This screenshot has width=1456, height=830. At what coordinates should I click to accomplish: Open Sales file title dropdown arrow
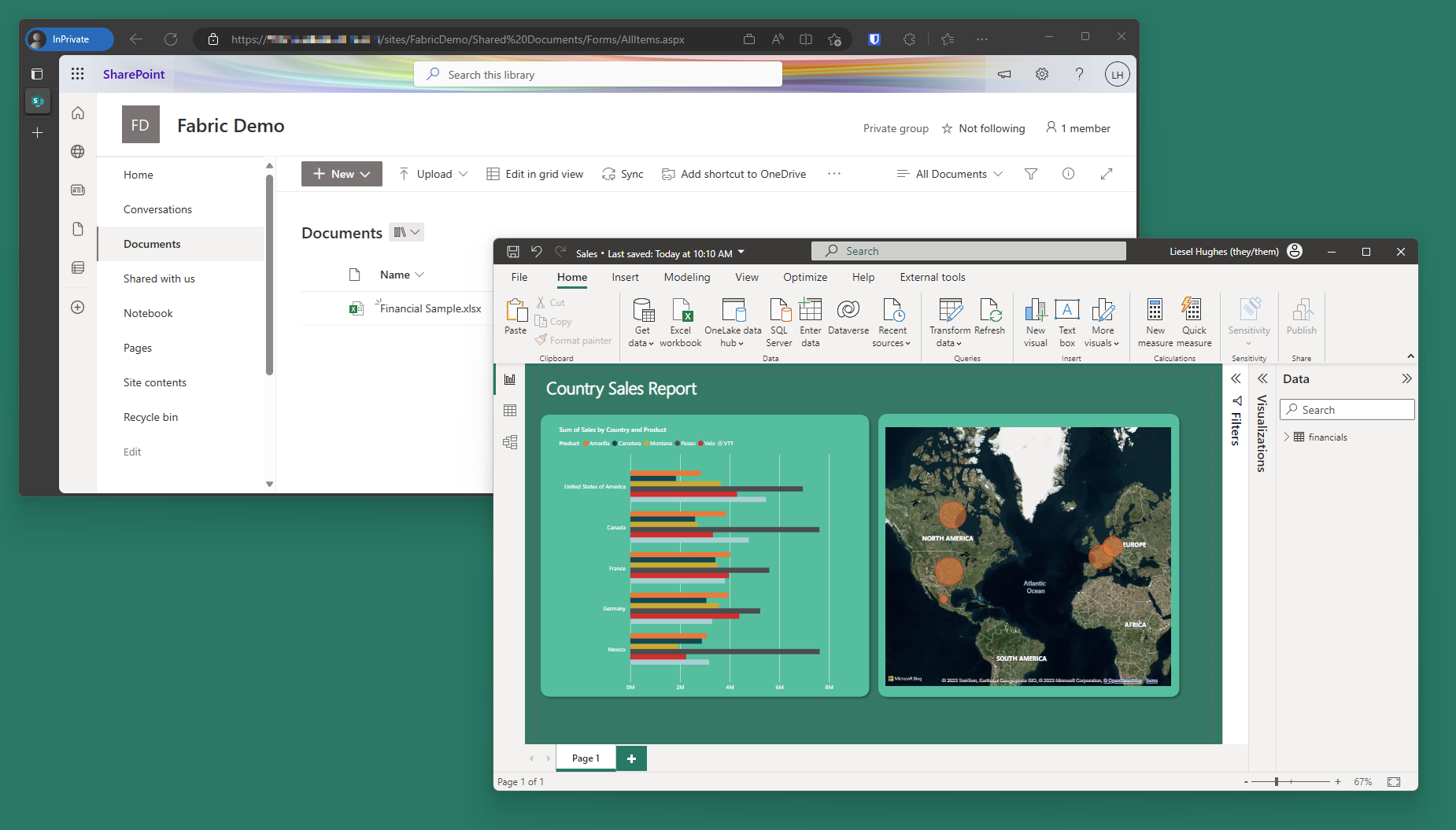point(741,253)
